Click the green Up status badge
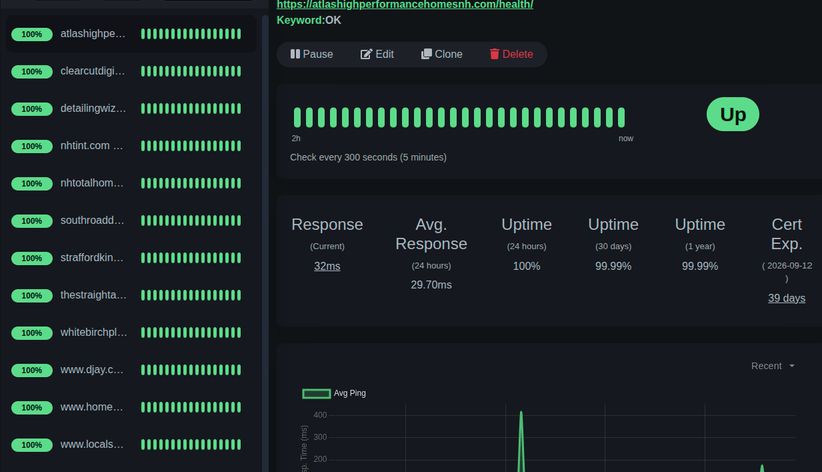This screenshot has width=822, height=472. click(x=732, y=114)
